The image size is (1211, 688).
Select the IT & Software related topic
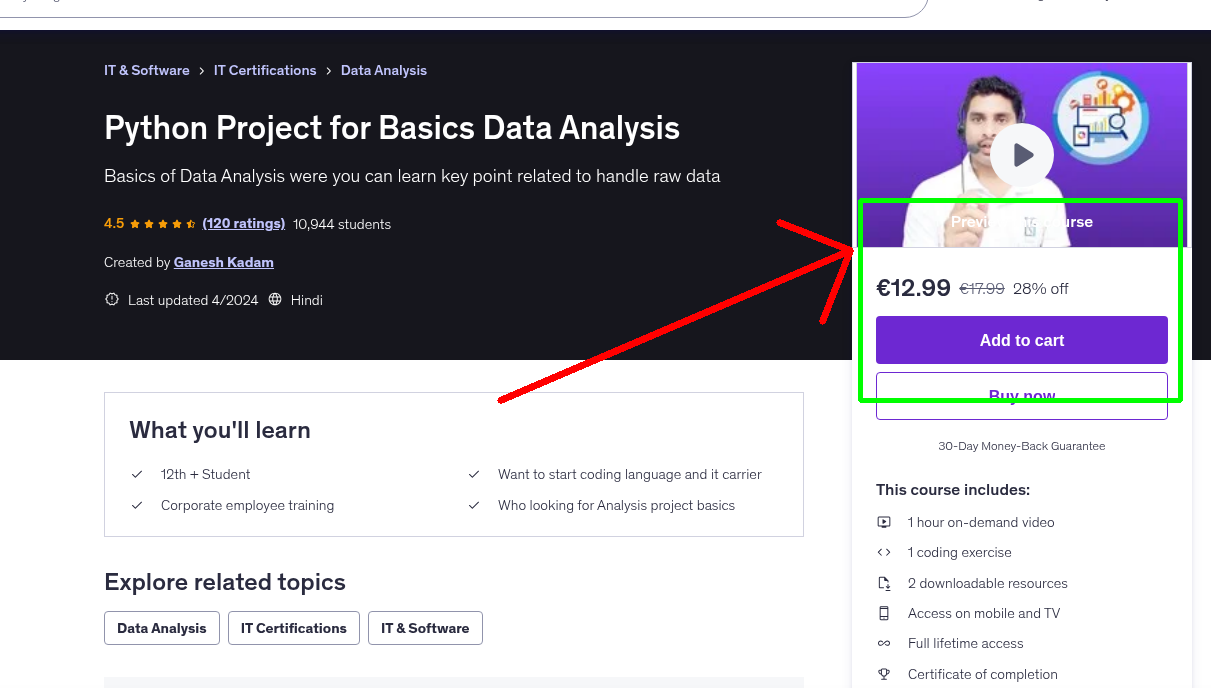425,628
